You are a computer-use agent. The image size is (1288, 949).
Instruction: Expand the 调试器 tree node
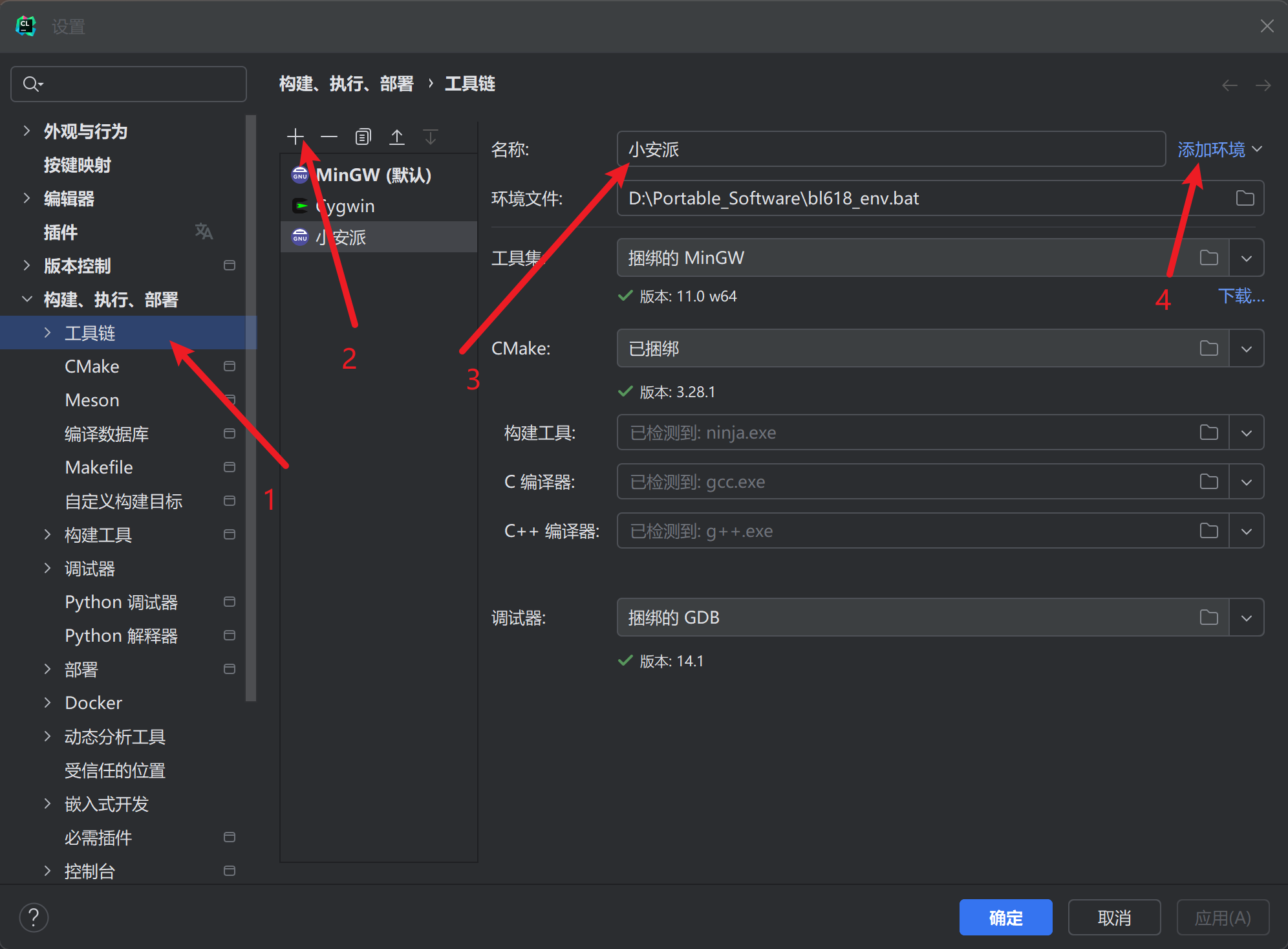pyautogui.click(x=47, y=568)
